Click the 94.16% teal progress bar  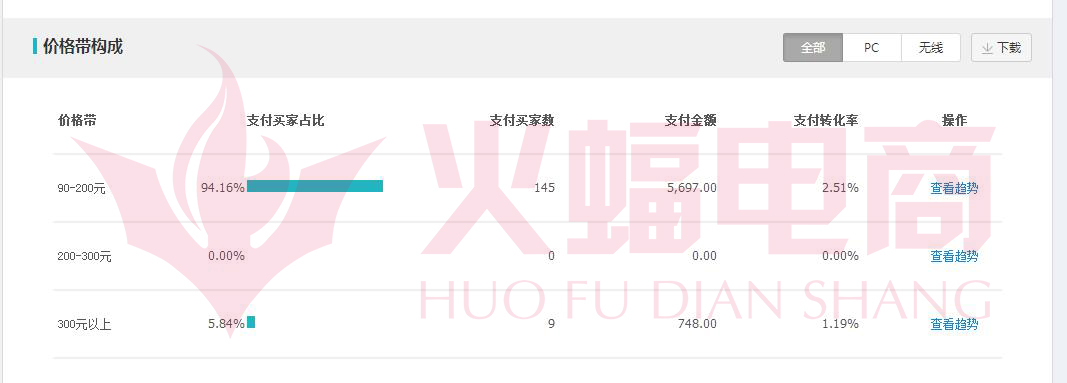pos(315,186)
